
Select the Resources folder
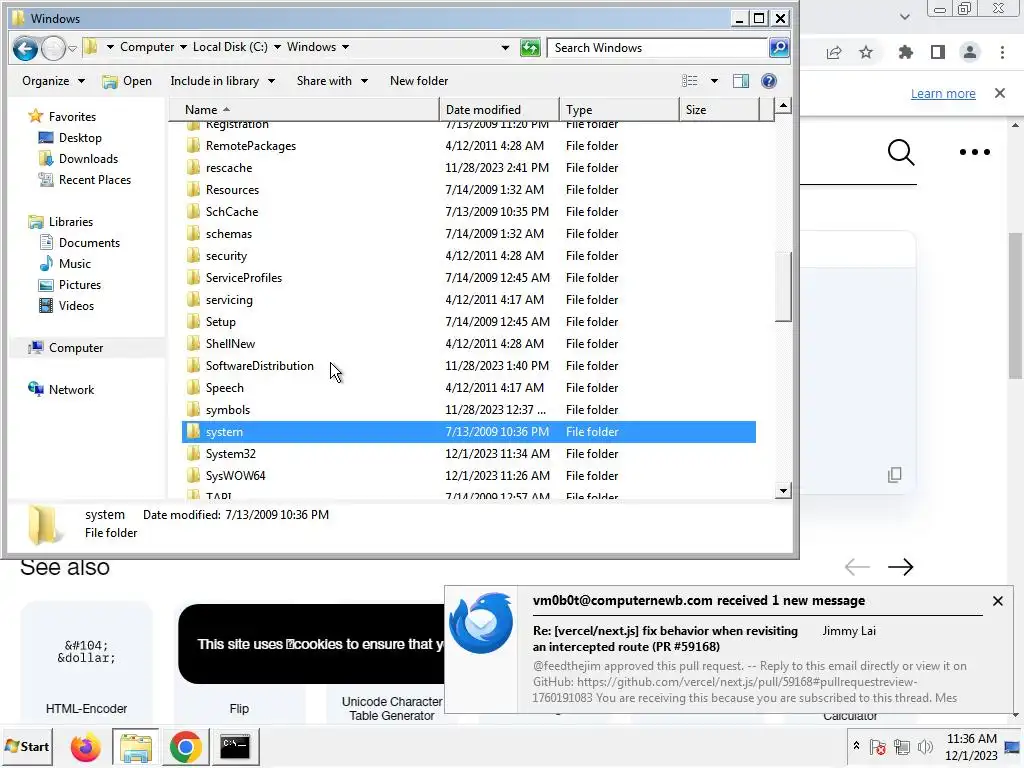pyautogui.click(x=232, y=190)
